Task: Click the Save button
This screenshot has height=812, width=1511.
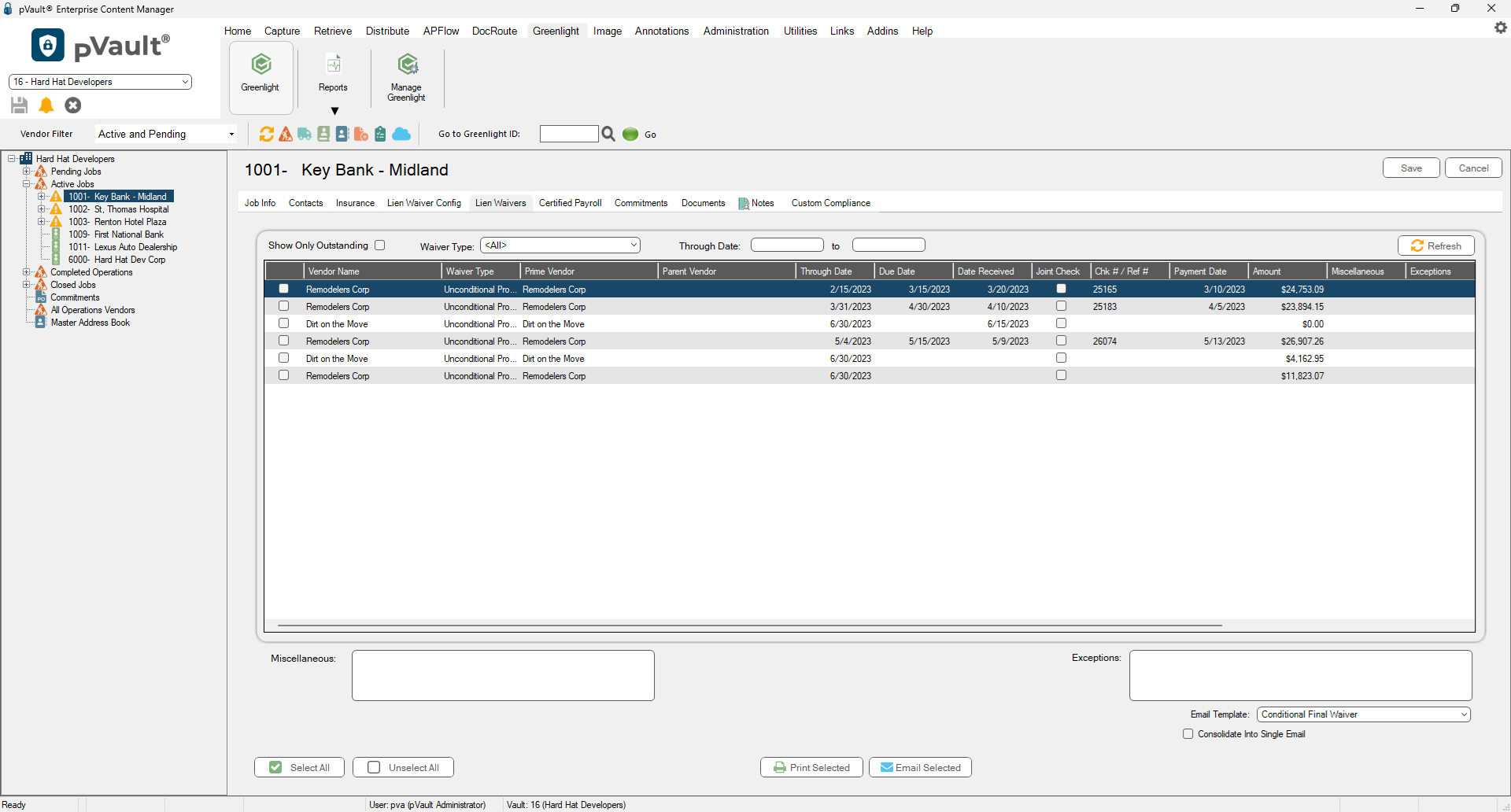Action: [x=1411, y=168]
